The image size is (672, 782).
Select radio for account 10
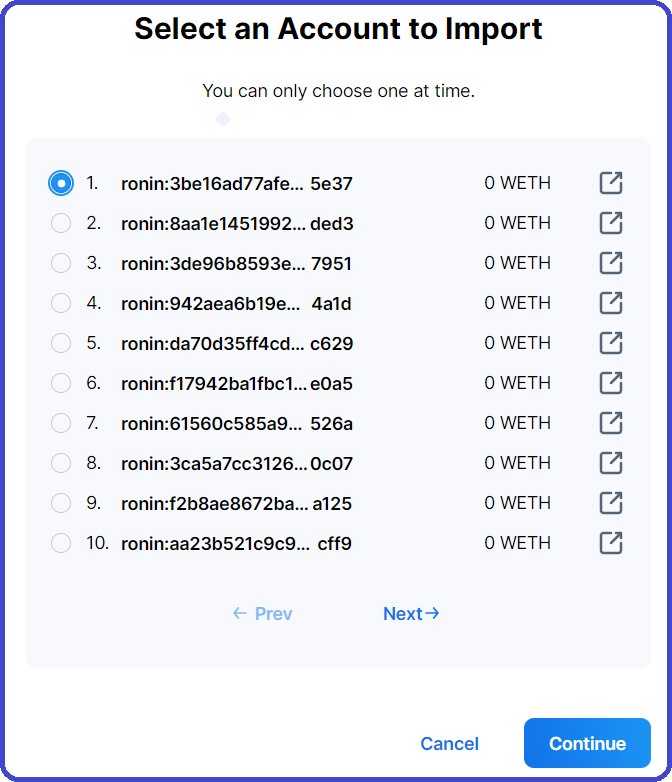[61, 543]
